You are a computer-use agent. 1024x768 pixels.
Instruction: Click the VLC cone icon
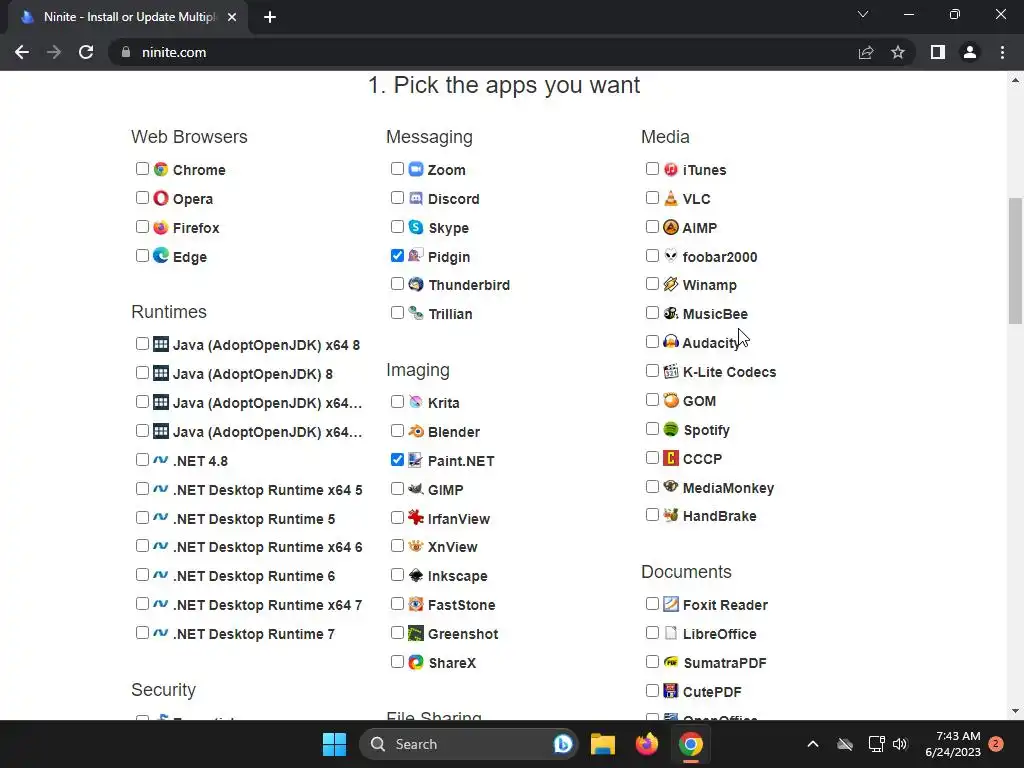[671, 198]
